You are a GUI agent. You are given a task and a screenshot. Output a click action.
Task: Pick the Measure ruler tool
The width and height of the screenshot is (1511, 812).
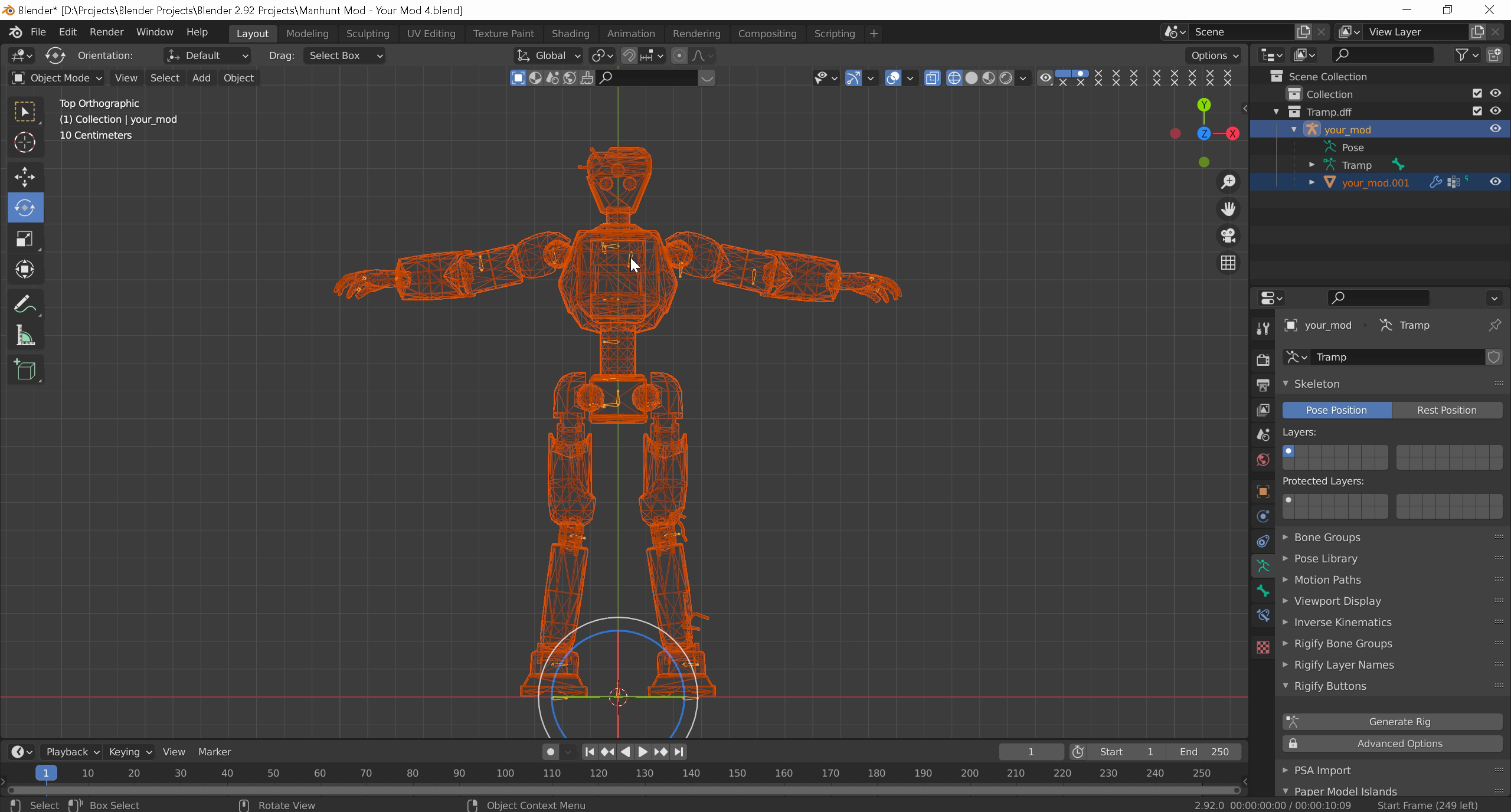(25, 336)
